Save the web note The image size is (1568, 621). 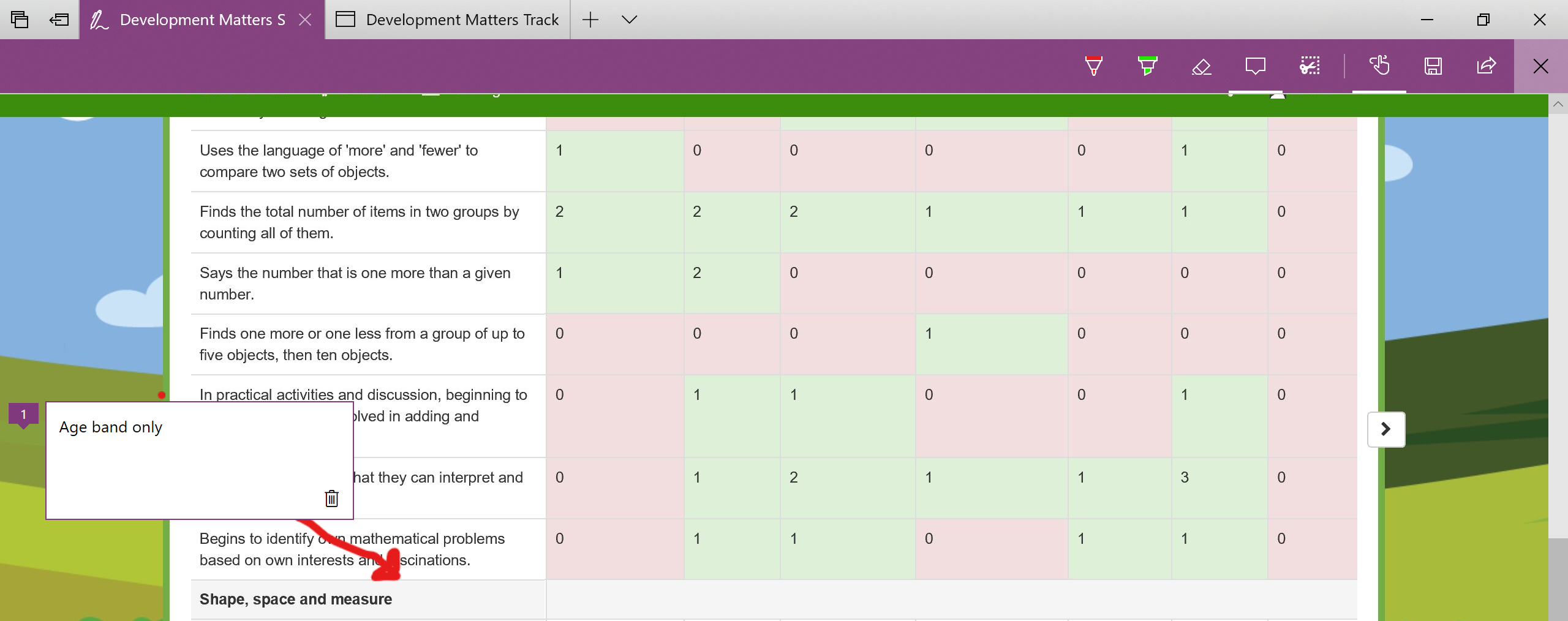(1433, 66)
